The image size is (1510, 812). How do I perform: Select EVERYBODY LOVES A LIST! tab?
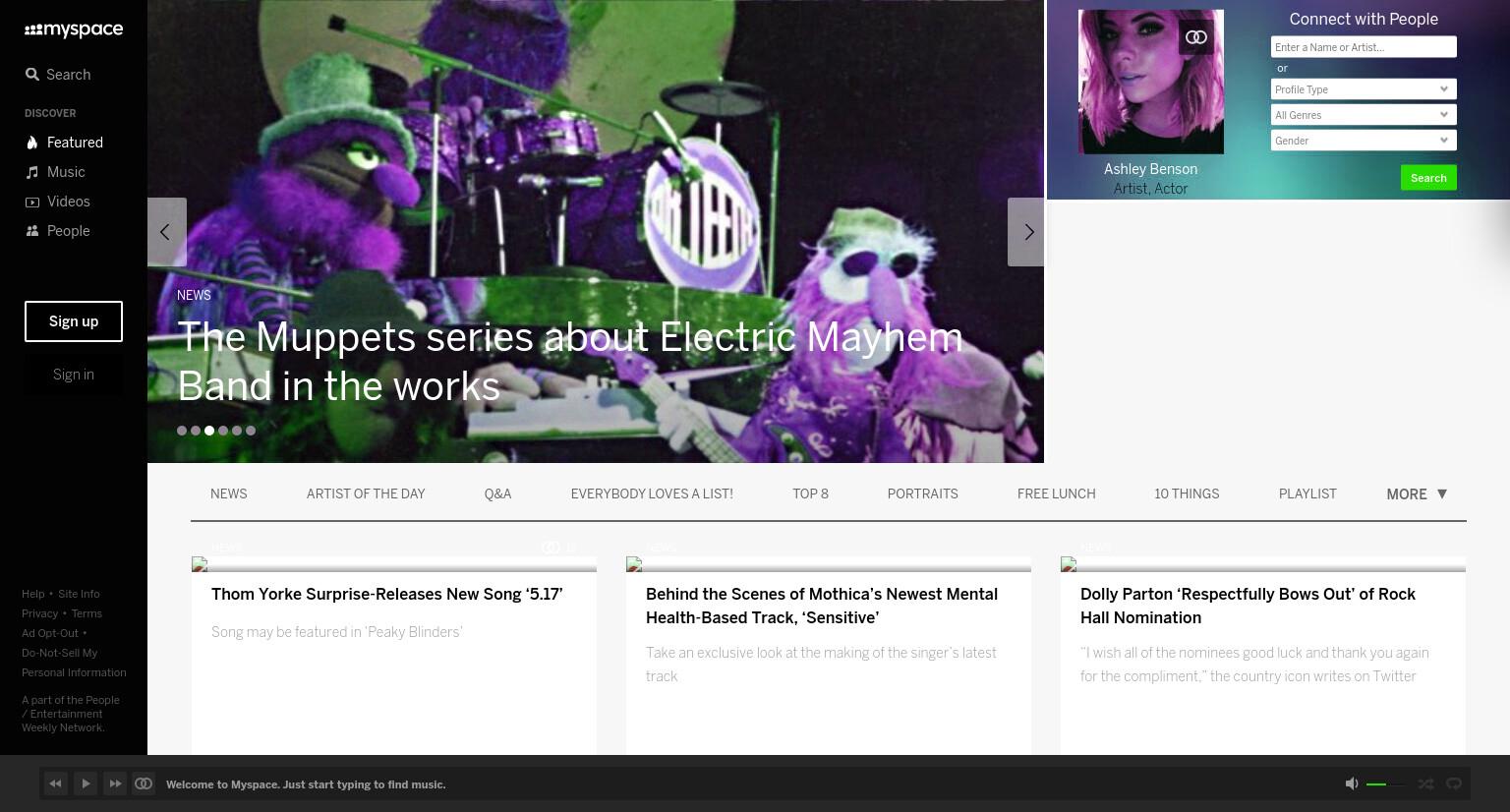tap(652, 494)
